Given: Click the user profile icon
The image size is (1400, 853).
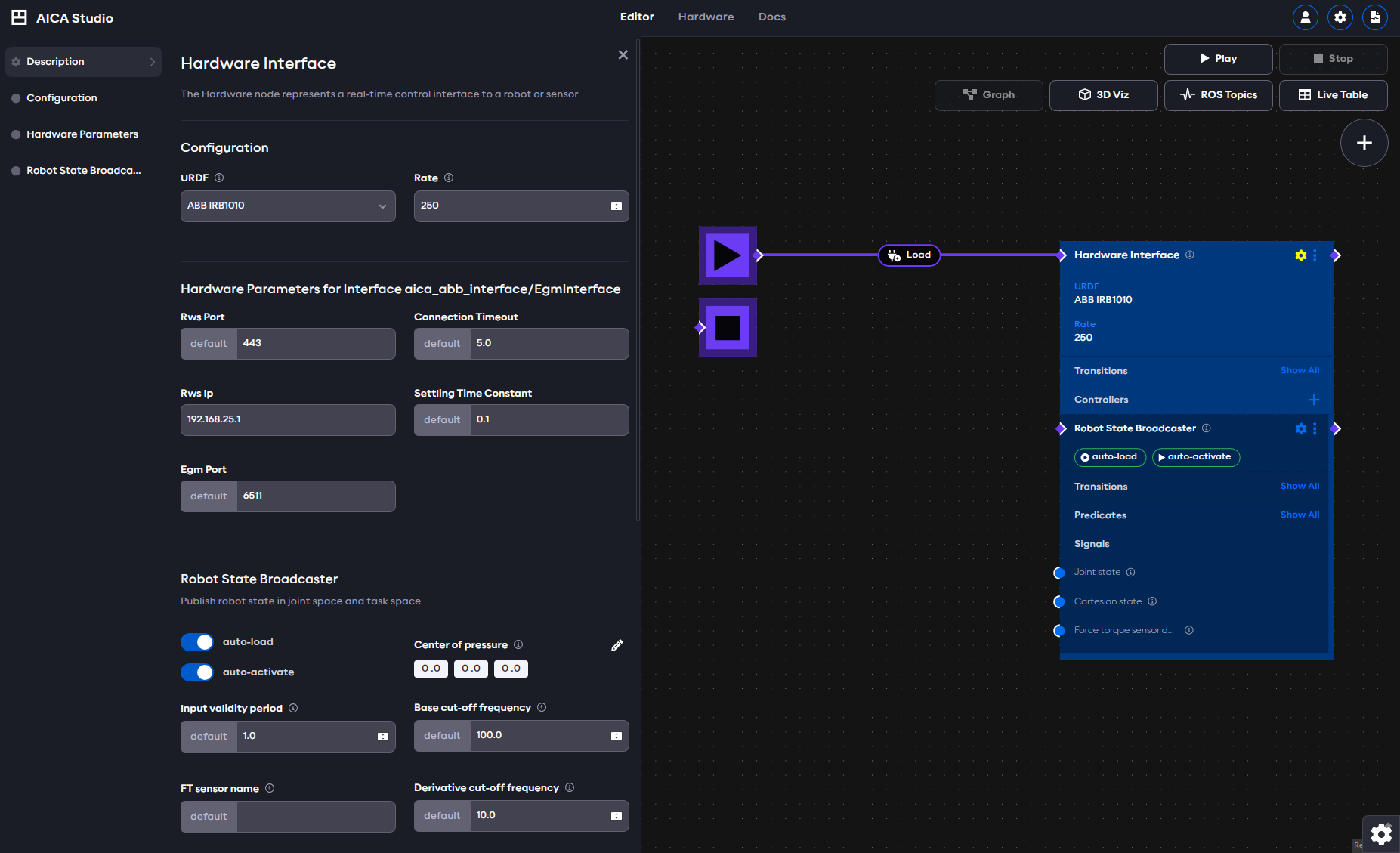Looking at the screenshot, I should pyautogui.click(x=1305, y=17).
